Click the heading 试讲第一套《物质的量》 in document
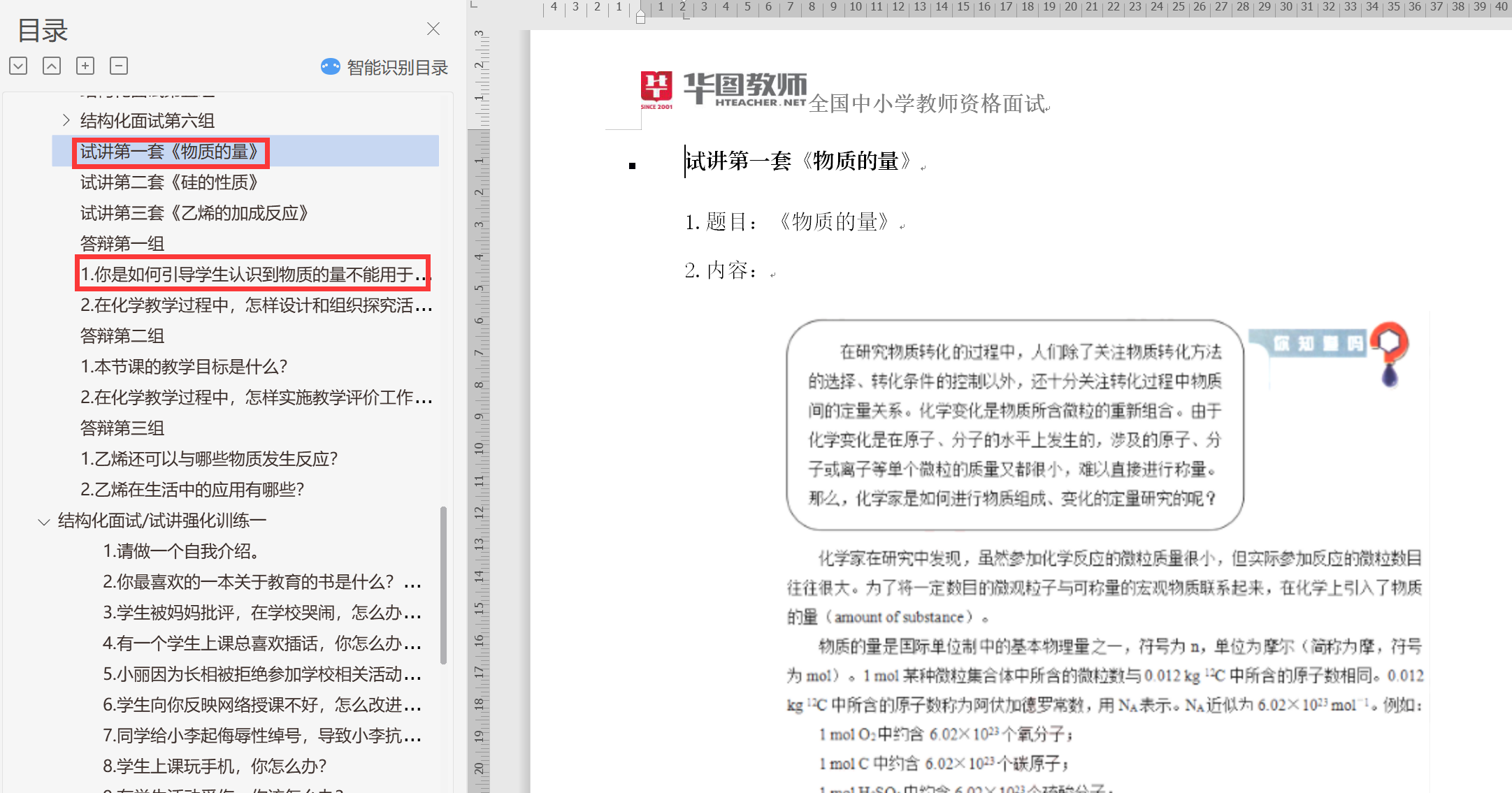Screen dimensions: 1512x793 point(798,161)
